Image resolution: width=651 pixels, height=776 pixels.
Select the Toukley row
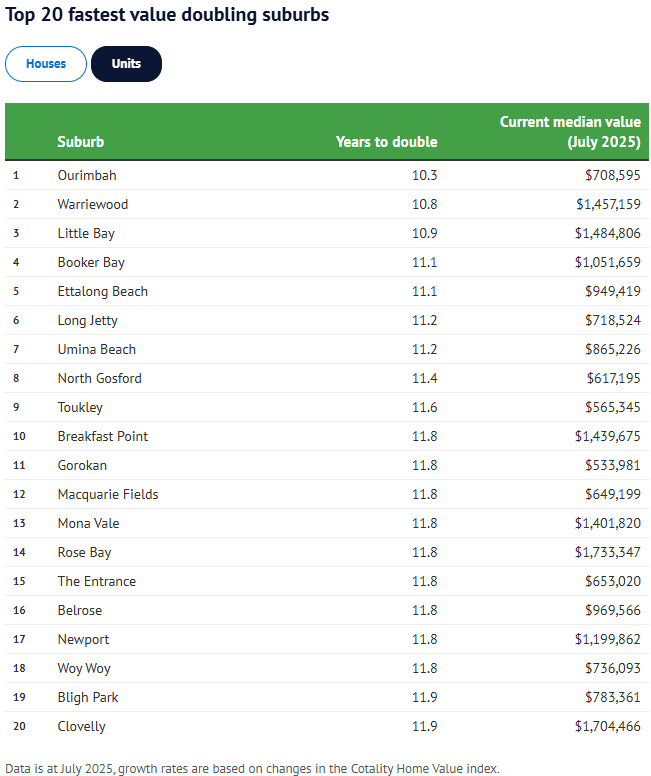tap(80, 407)
